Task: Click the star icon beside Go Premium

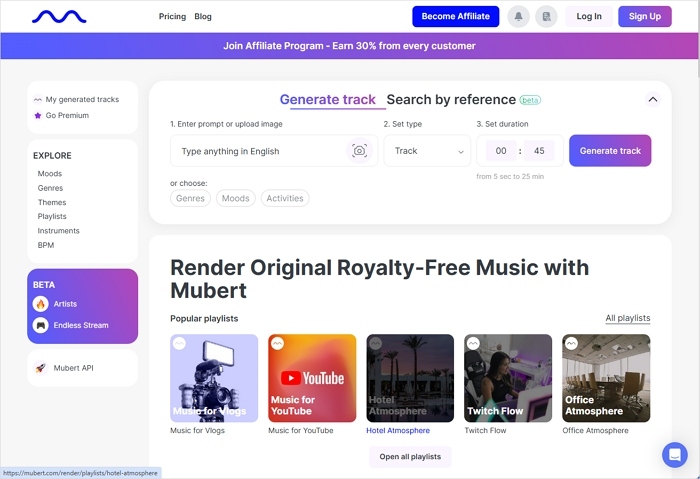Action: [38, 116]
